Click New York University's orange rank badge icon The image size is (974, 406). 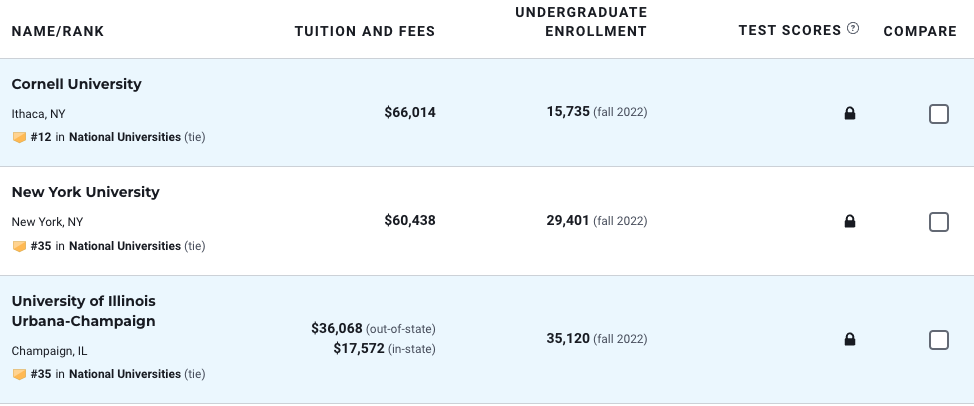pyautogui.click(x=19, y=246)
